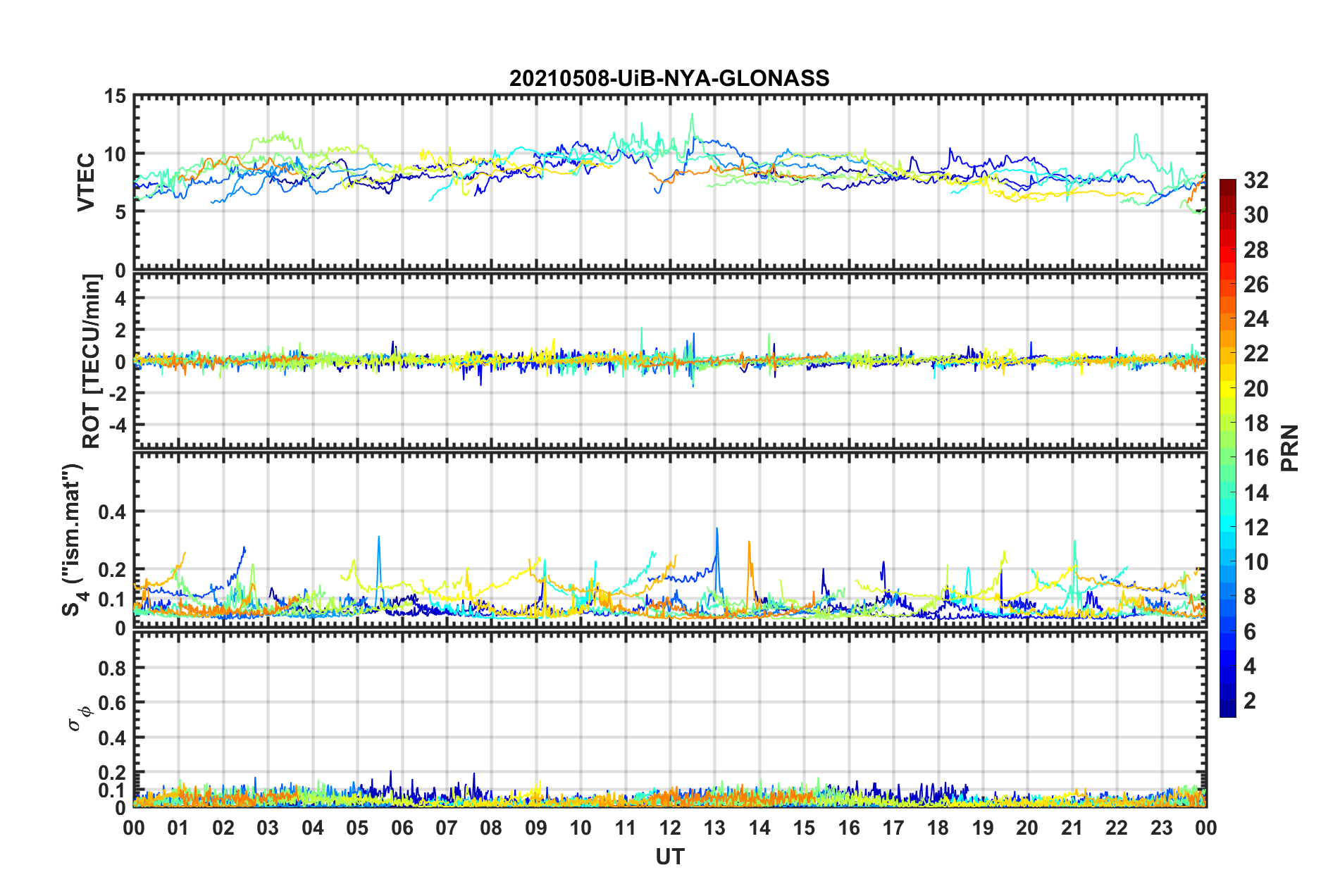Click the ROT [TECU/min] axis label
Screen dimensions: 1340x896
click(x=91, y=361)
